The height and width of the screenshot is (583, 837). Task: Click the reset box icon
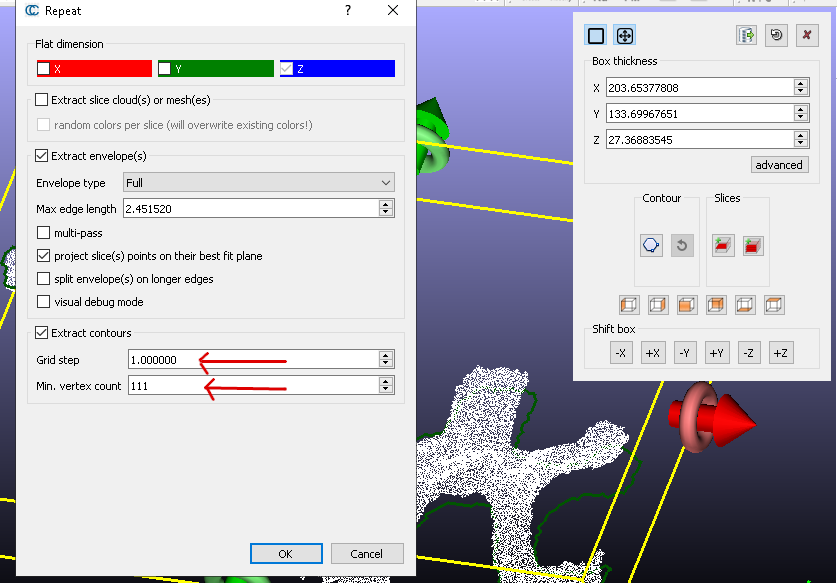click(x=776, y=36)
